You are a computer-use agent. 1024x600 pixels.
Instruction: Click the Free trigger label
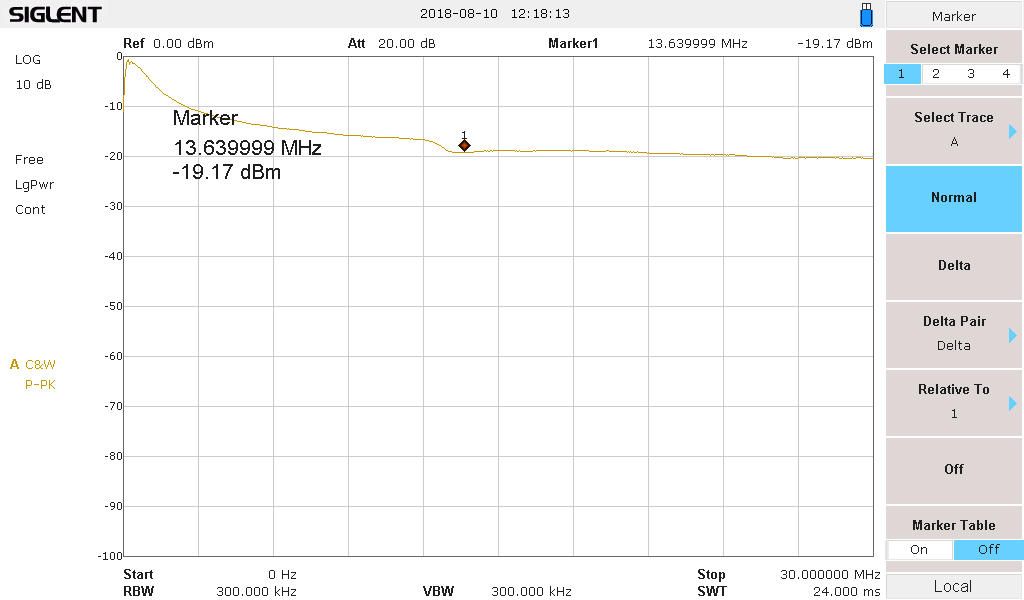[x=29, y=159]
